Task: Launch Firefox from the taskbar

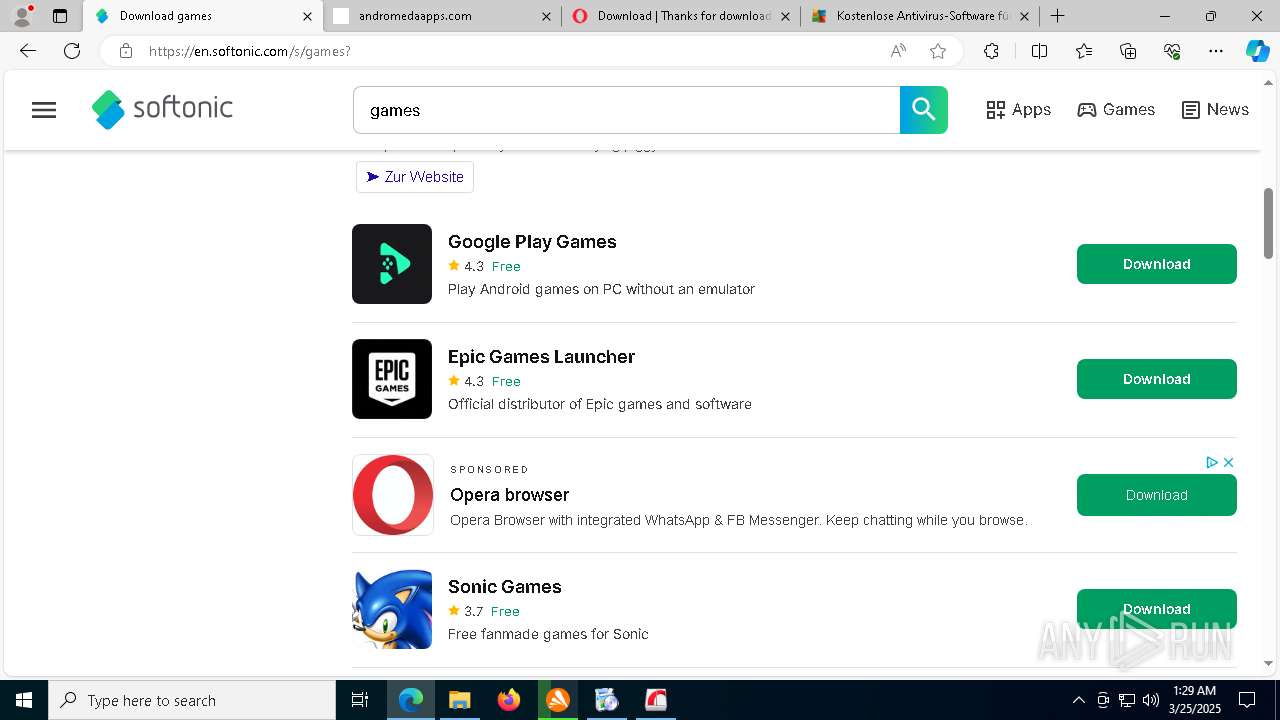Action: (508, 700)
